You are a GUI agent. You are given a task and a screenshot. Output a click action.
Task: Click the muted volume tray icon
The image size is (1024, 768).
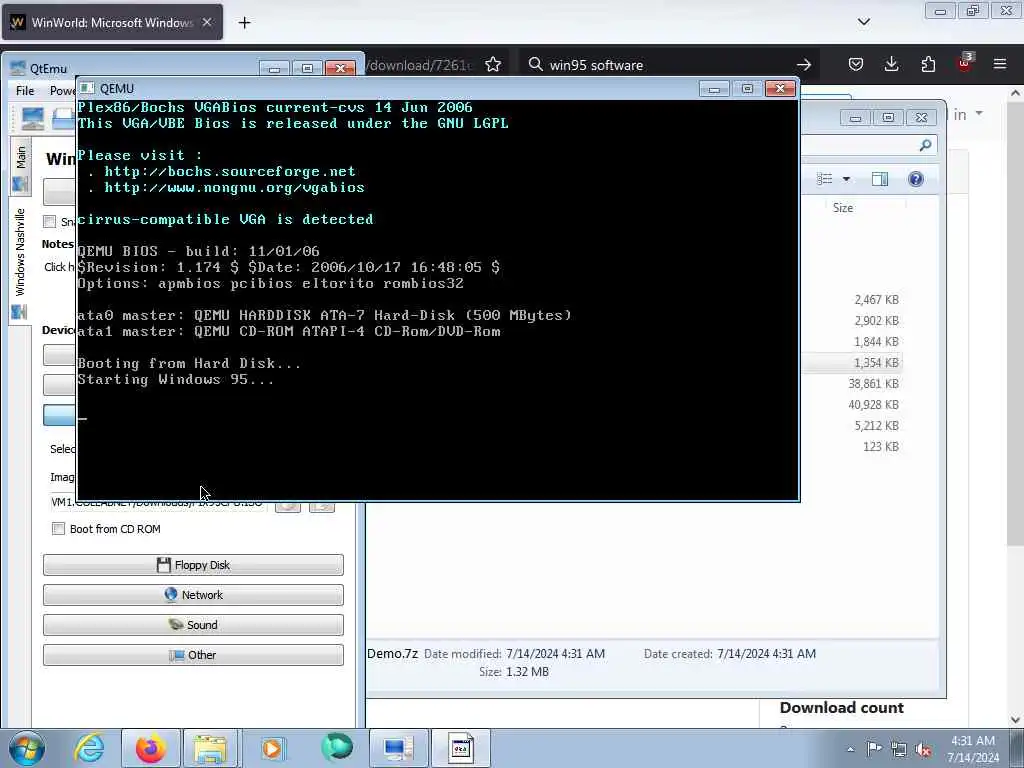(923, 749)
